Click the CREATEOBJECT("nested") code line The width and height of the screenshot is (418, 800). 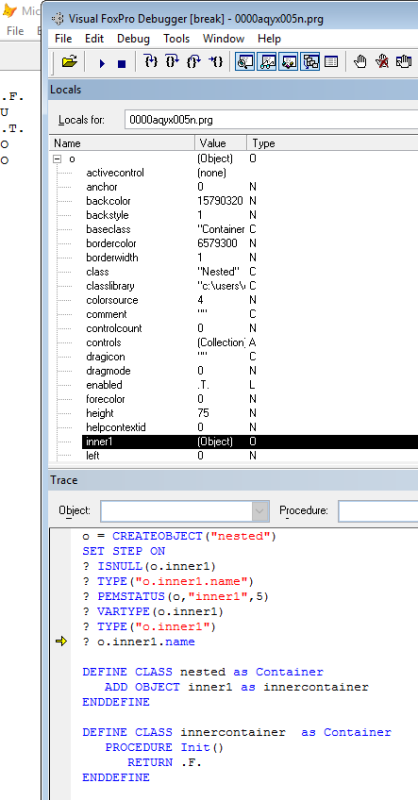point(179,537)
